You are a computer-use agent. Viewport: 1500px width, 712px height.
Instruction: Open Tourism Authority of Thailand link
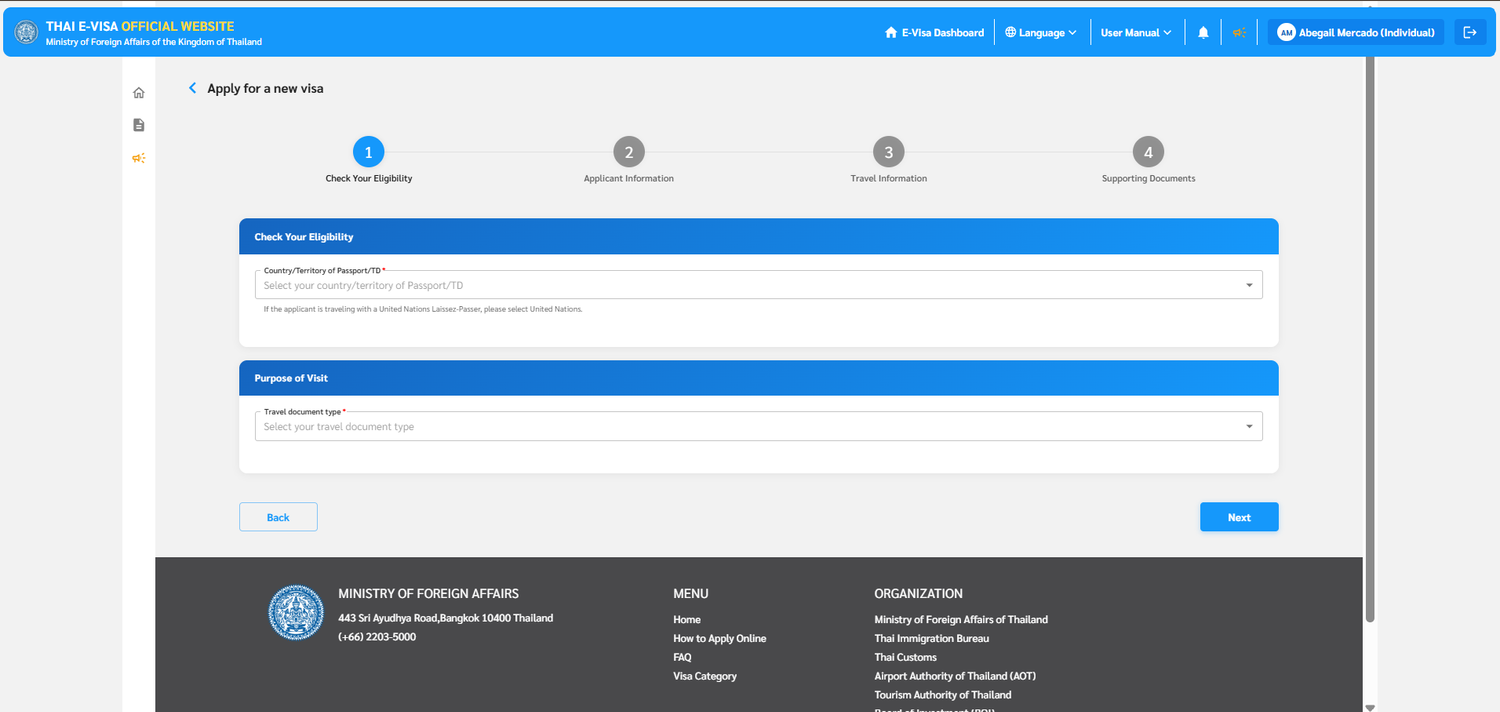pyautogui.click(x=943, y=695)
